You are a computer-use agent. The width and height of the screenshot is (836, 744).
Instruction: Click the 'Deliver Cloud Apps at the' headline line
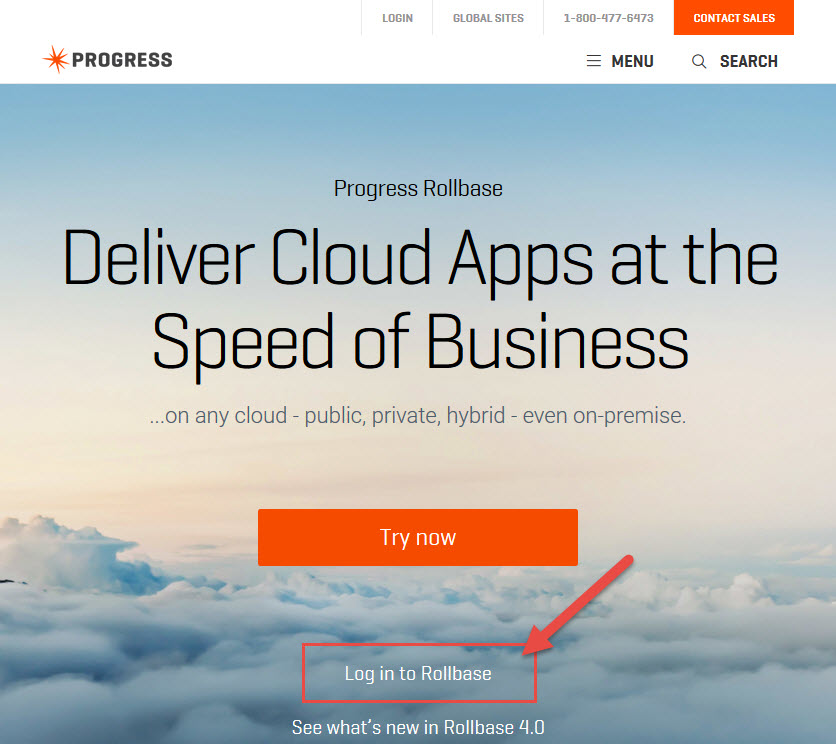point(420,258)
